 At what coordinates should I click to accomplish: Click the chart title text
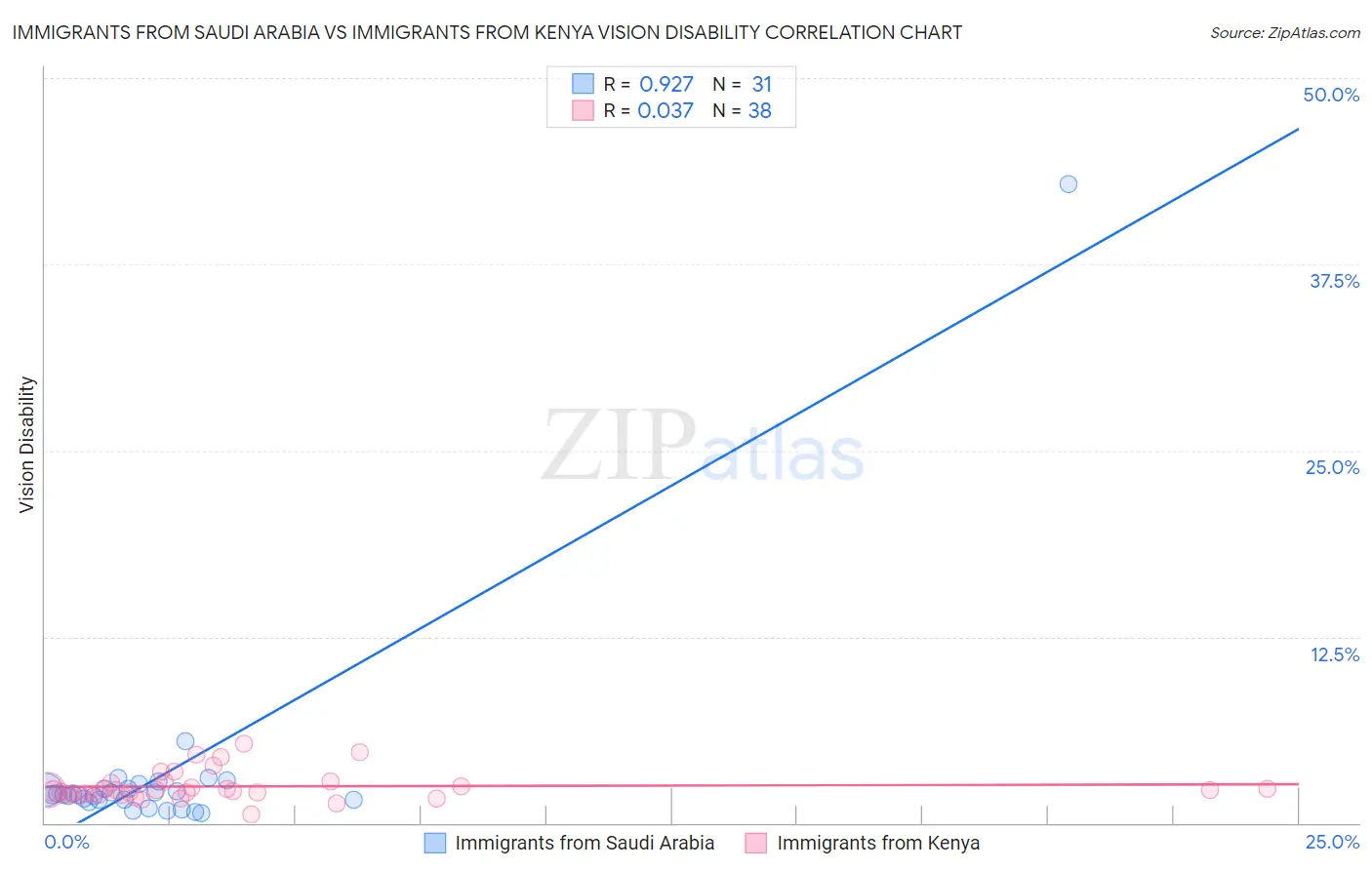tap(487, 32)
